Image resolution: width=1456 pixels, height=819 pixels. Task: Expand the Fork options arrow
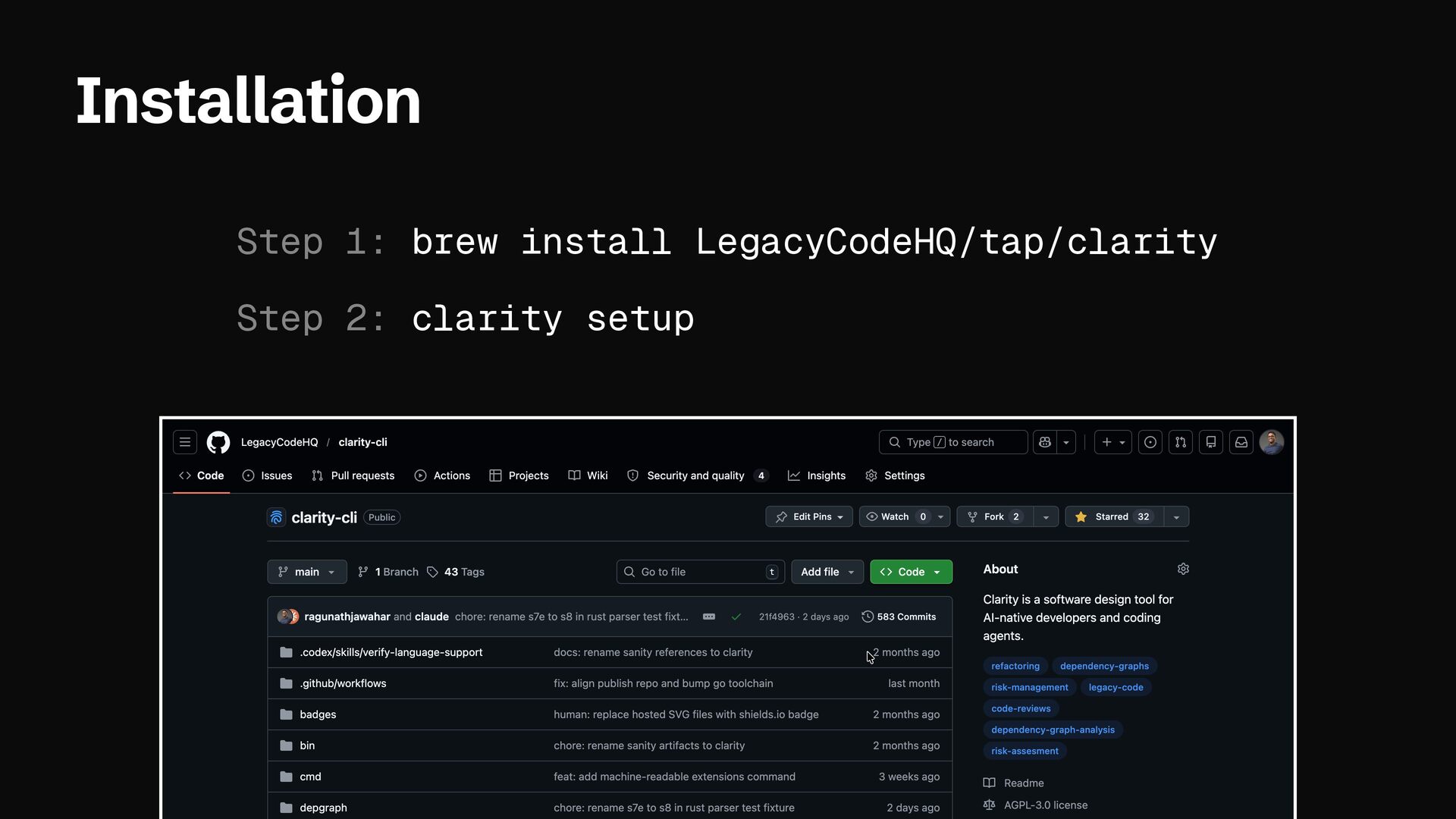(x=1046, y=516)
